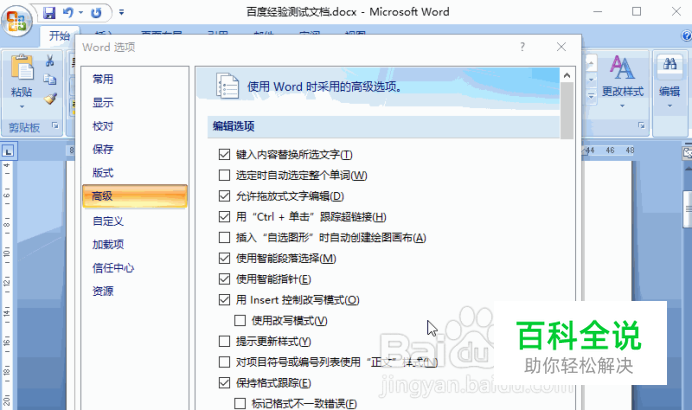Toggle 用 Insert 控制改写模式 checkbox

click(224, 300)
